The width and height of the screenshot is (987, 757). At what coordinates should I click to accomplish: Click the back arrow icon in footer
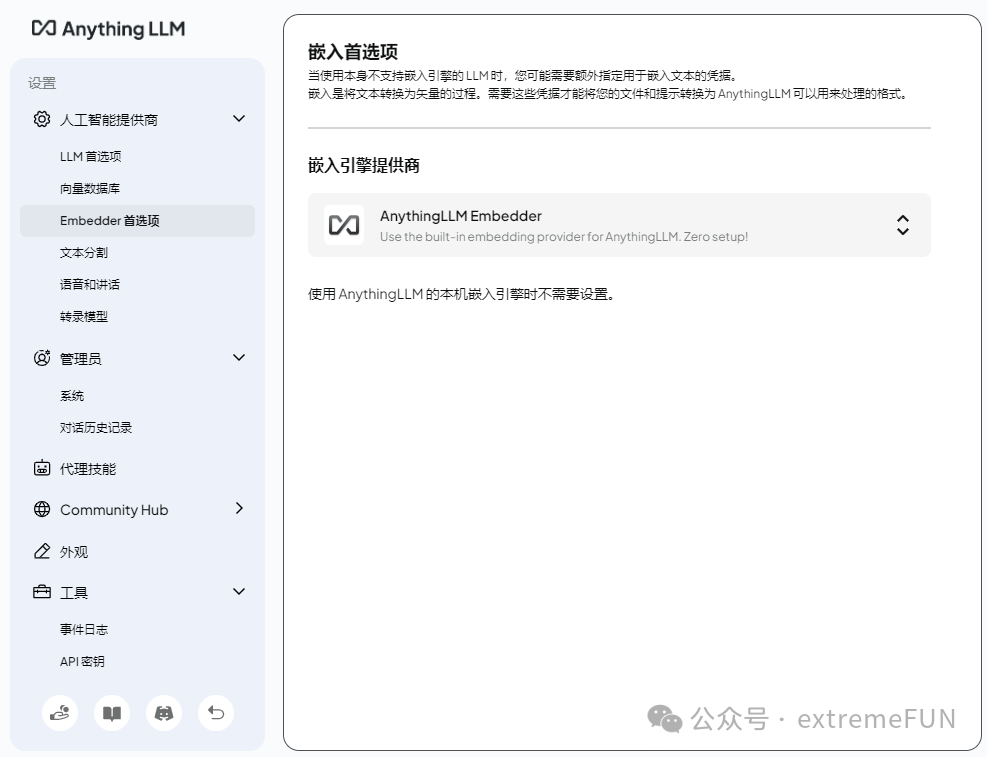click(x=216, y=713)
